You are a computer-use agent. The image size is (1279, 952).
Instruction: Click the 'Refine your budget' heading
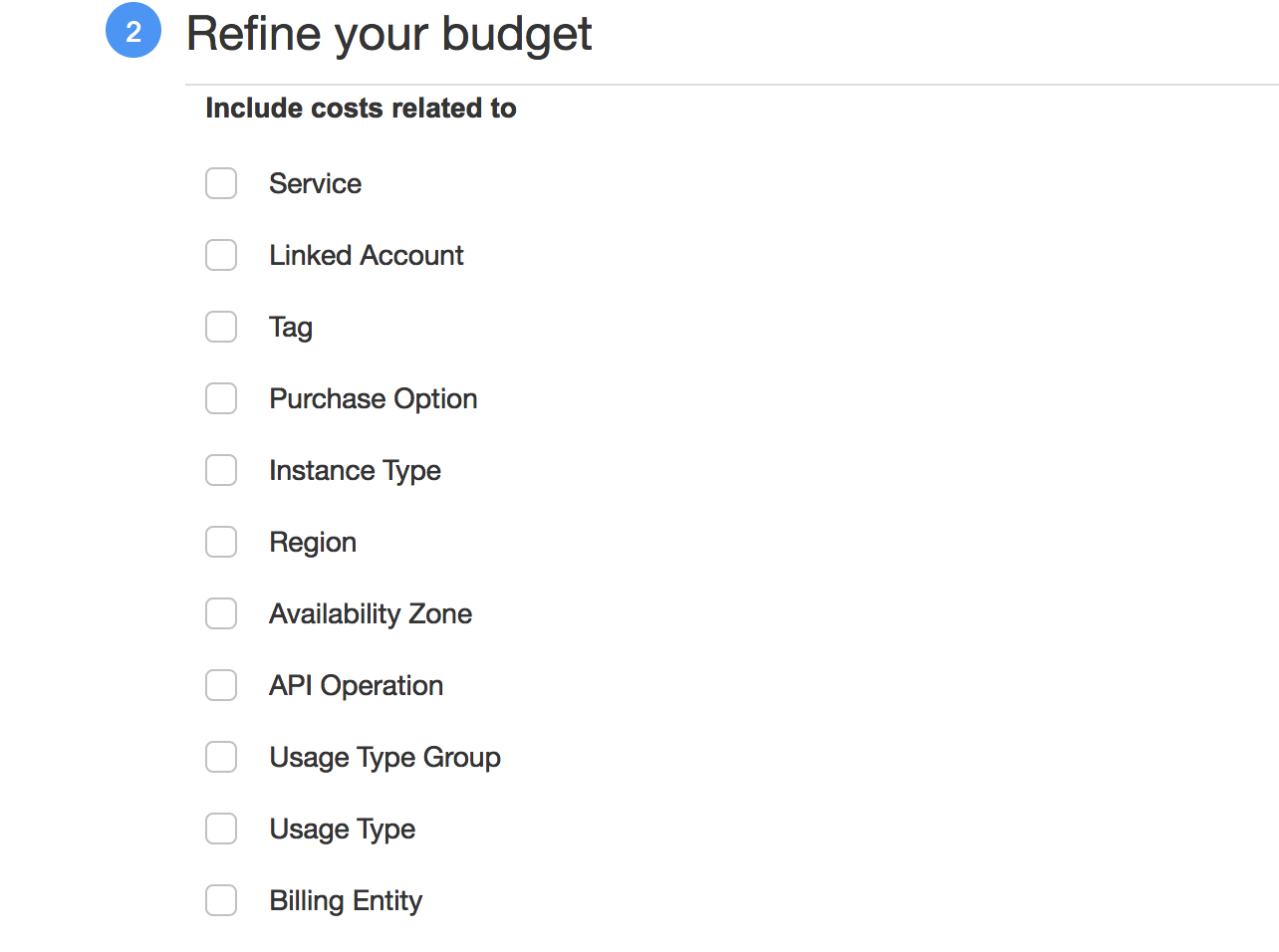pos(388,34)
